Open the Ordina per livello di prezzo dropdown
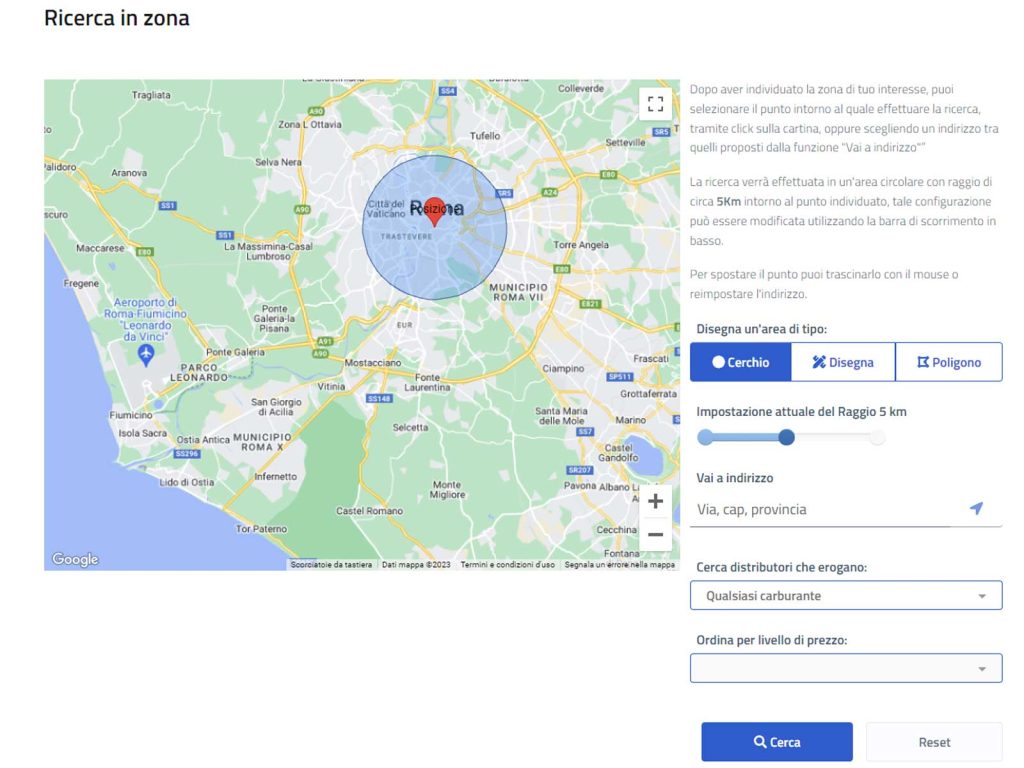 pos(846,668)
